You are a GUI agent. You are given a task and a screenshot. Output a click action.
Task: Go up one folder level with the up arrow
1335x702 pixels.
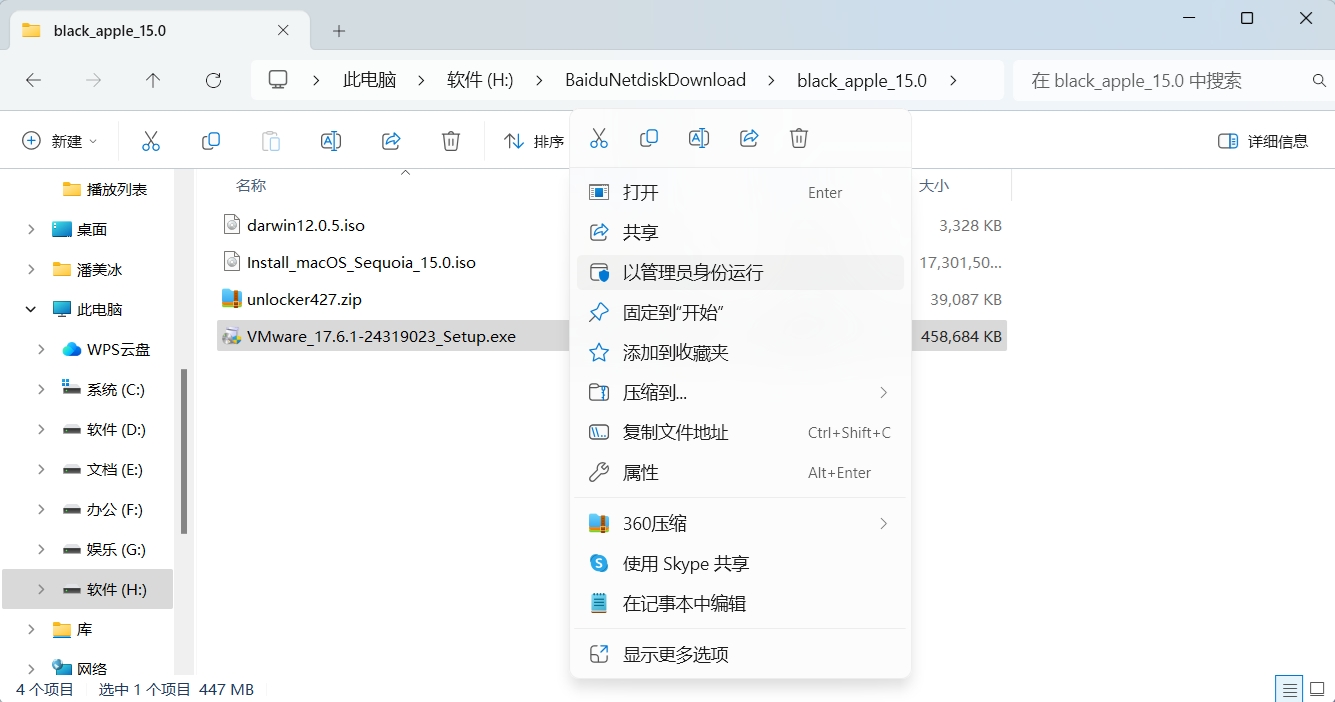point(153,80)
